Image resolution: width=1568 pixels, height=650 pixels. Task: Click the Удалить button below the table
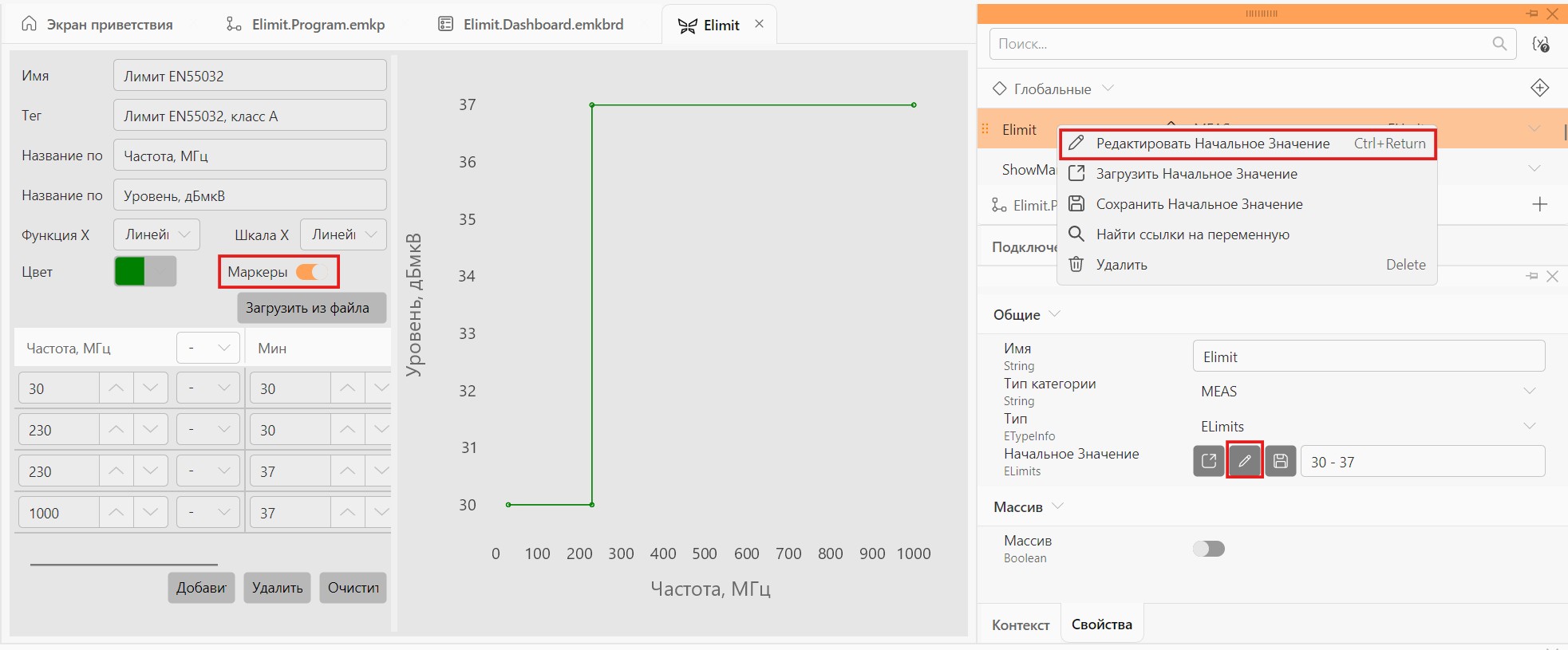point(277,588)
